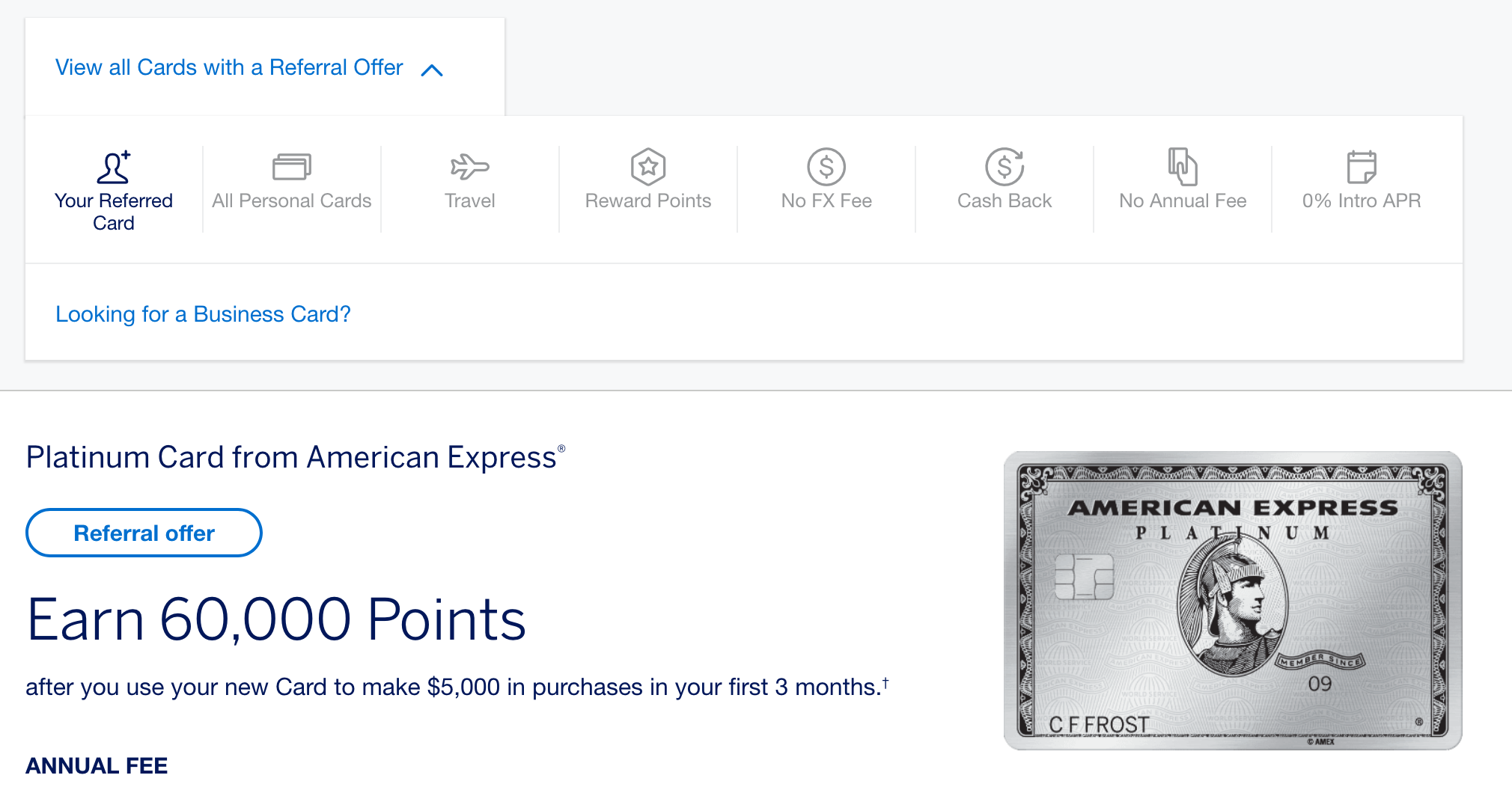The width and height of the screenshot is (1512, 793).
Task: Toggle View all Cards with a Referral Offer
Action: (229, 67)
